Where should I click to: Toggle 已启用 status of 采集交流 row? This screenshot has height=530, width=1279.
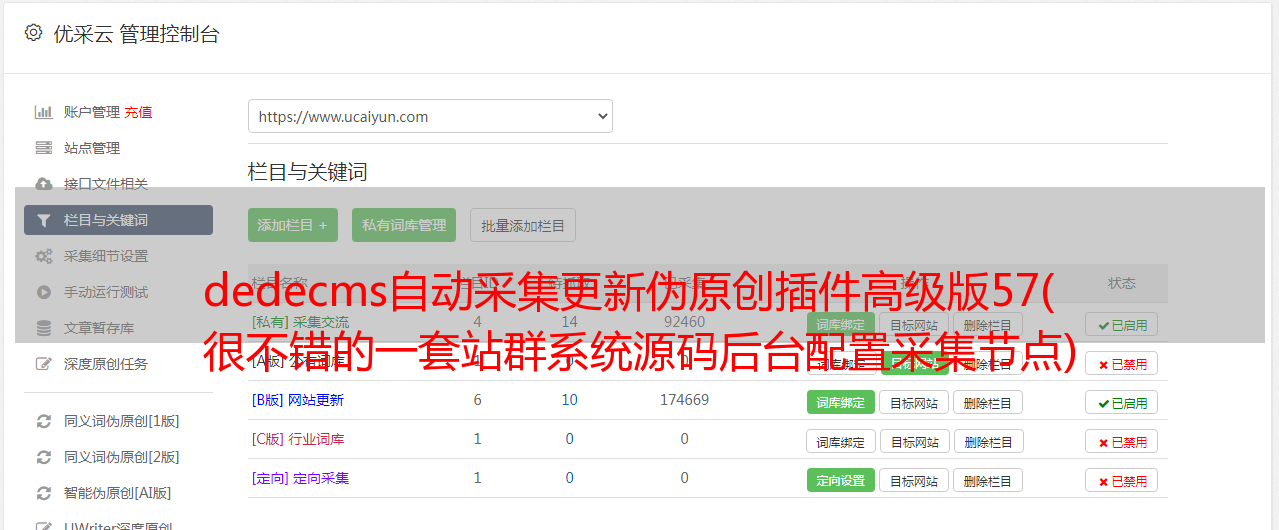[x=1122, y=325]
